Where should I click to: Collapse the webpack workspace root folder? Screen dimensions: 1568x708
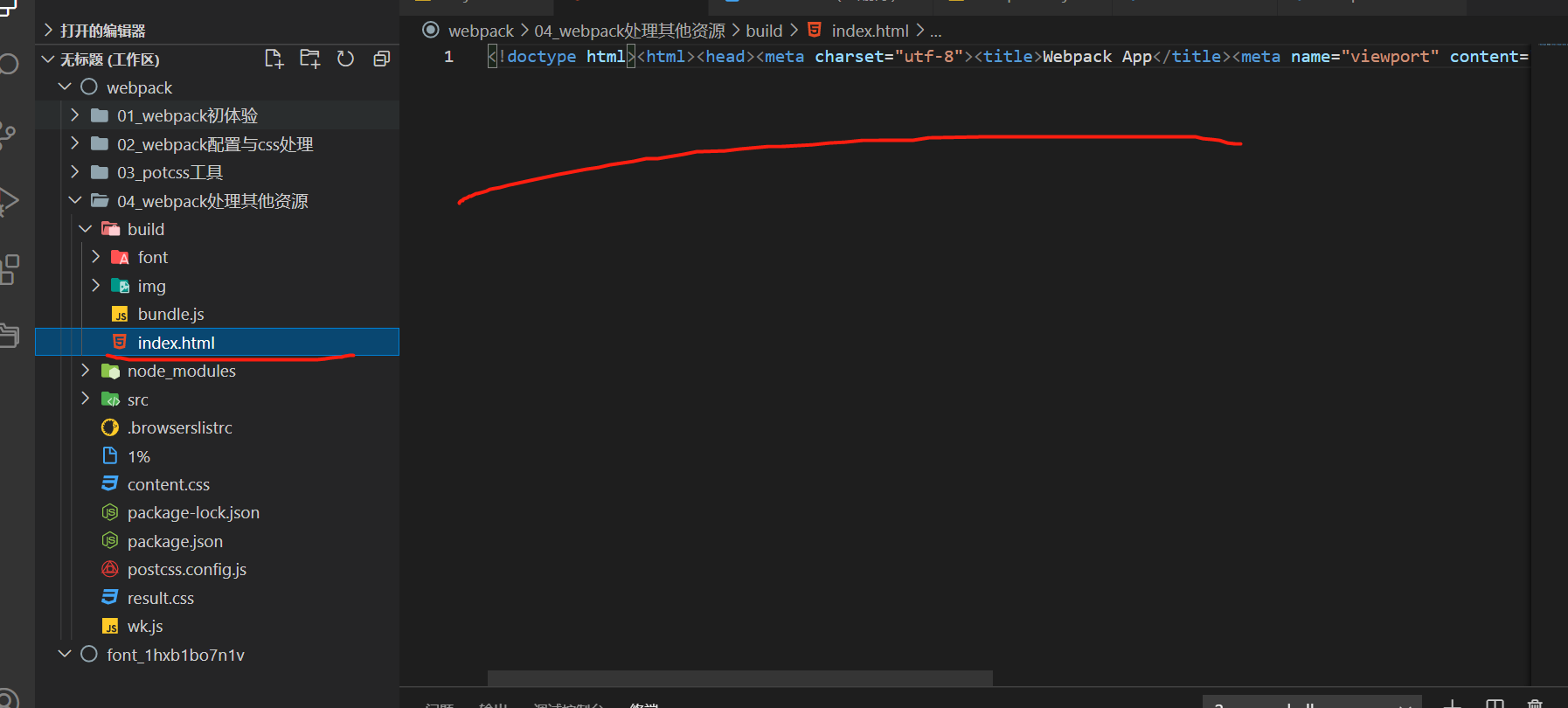pos(65,87)
